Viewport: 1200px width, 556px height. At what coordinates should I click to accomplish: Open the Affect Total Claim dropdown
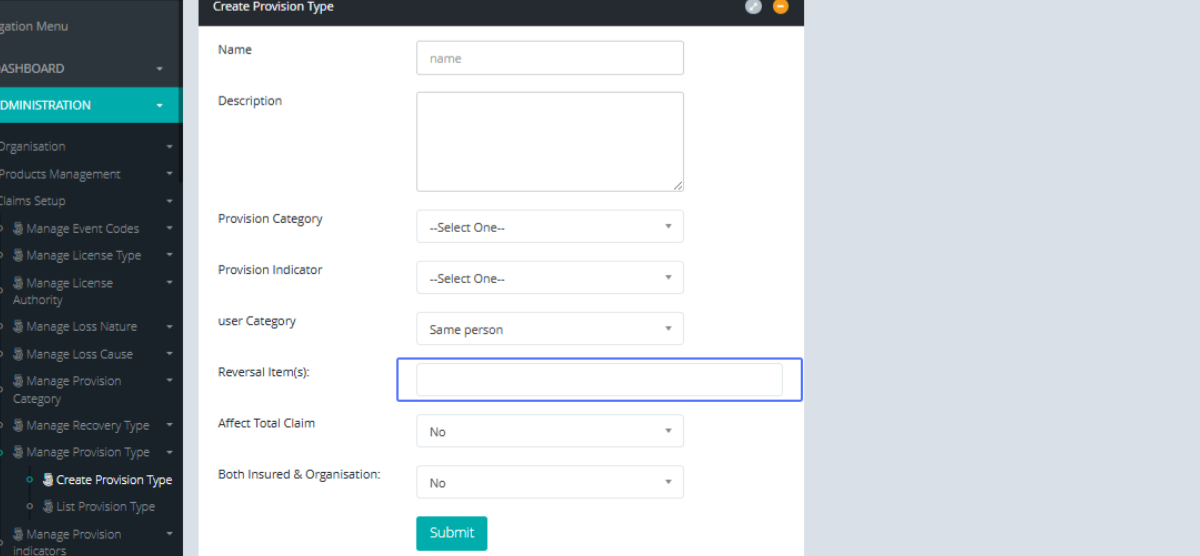549,431
